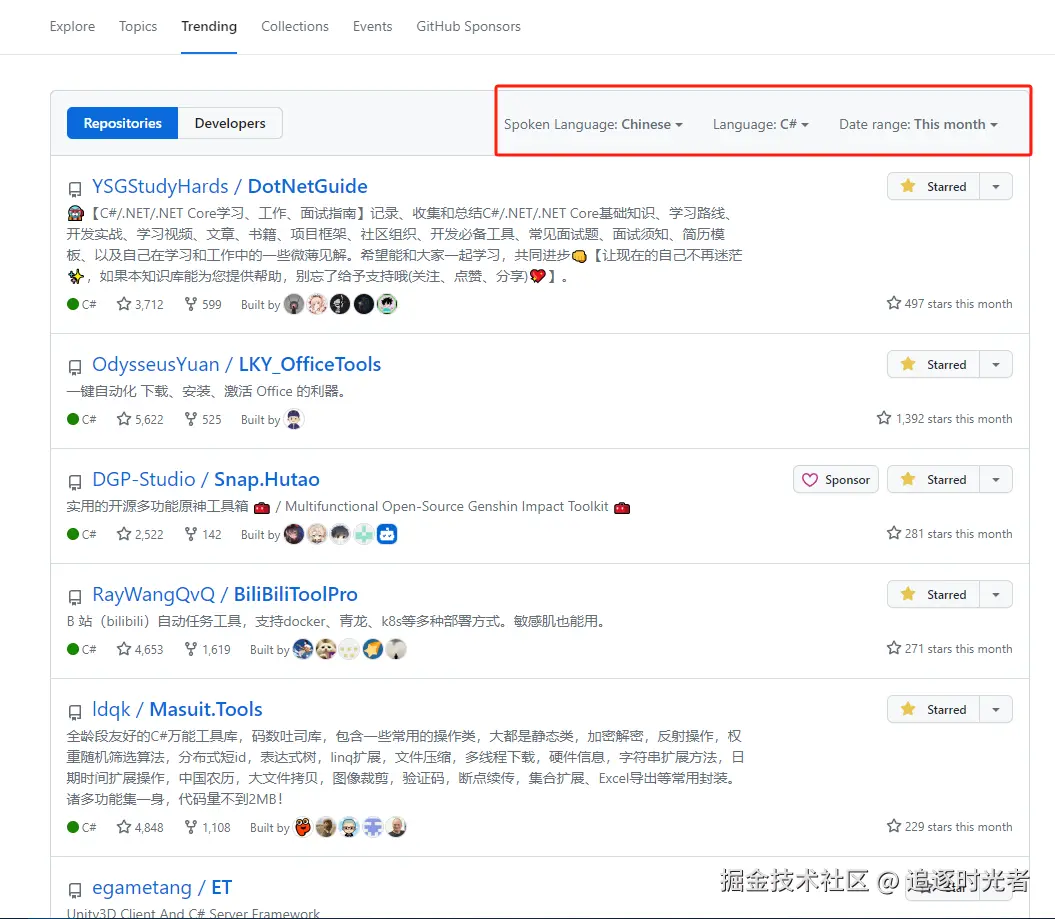Expand star lists dropdown for Masuit.Tools
This screenshot has width=1055, height=919.
click(x=996, y=710)
